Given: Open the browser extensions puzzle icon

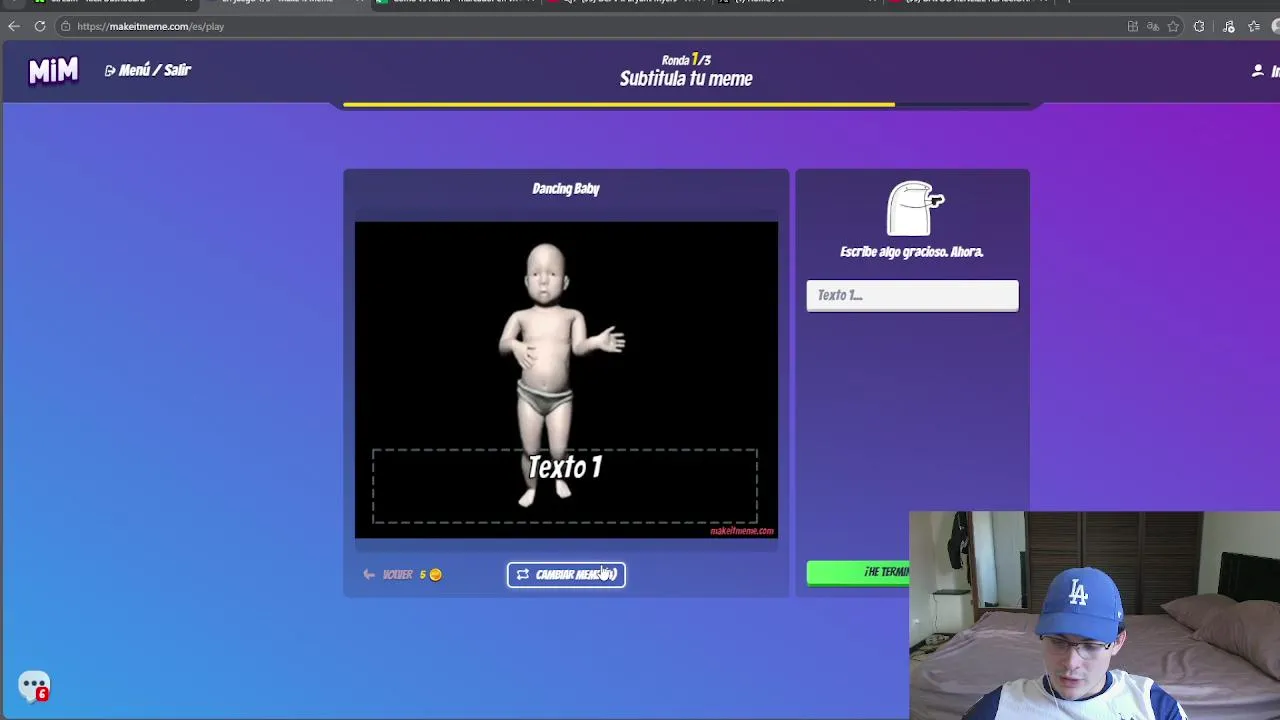Looking at the screenshot, I should 1199,26.
